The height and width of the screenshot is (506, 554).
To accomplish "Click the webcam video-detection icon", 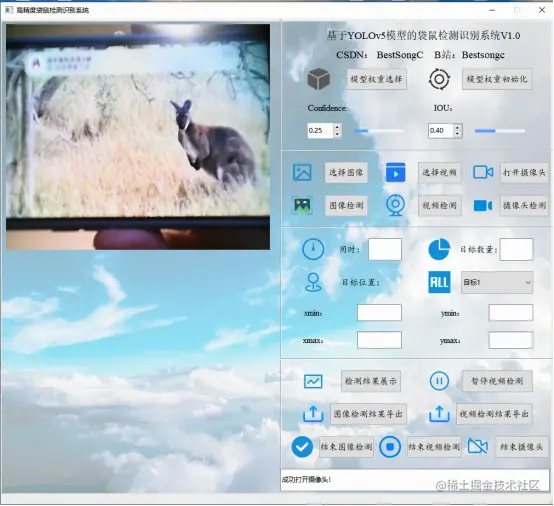I will (x=395, y=205).
